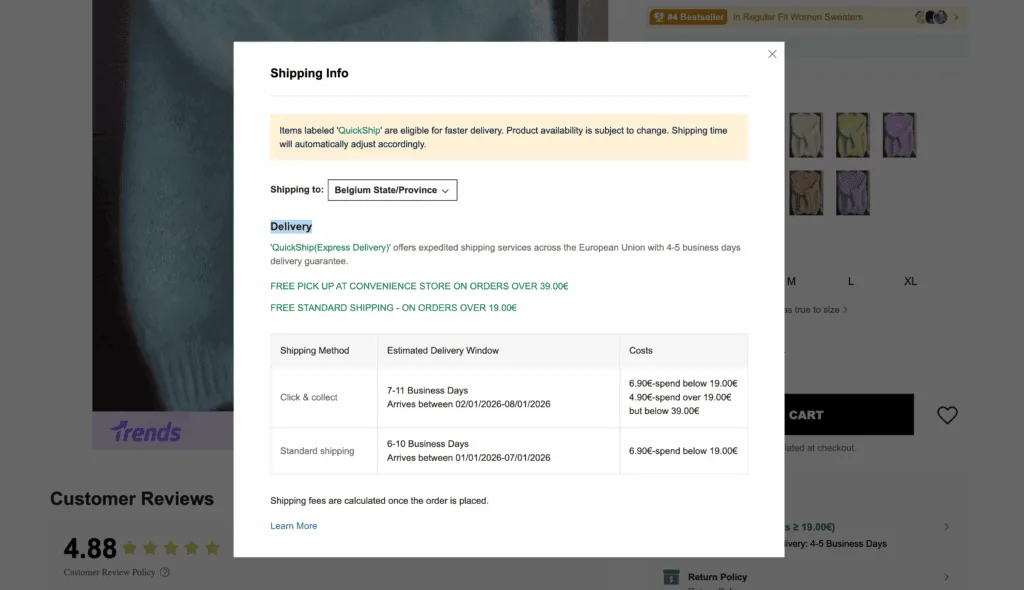Image resolution: width=1024 pixels, height=590 pixels.
Task: Open bestseller ranking arrow in Regular Fit Women Sweaters
Action: point(956,17)
